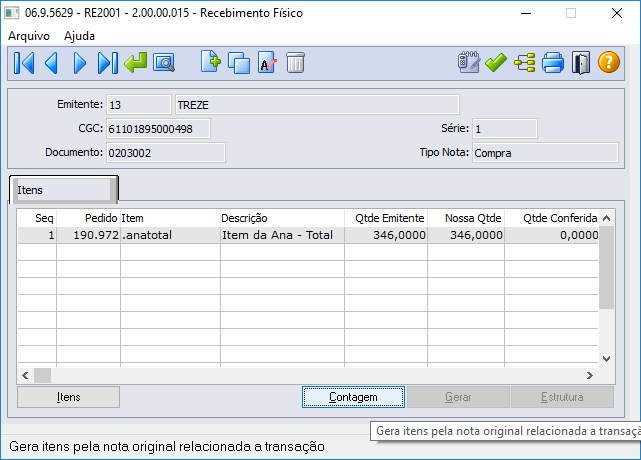Add a new document record
The height and width of the screenshot is (460, 641).
click(211, 62)
